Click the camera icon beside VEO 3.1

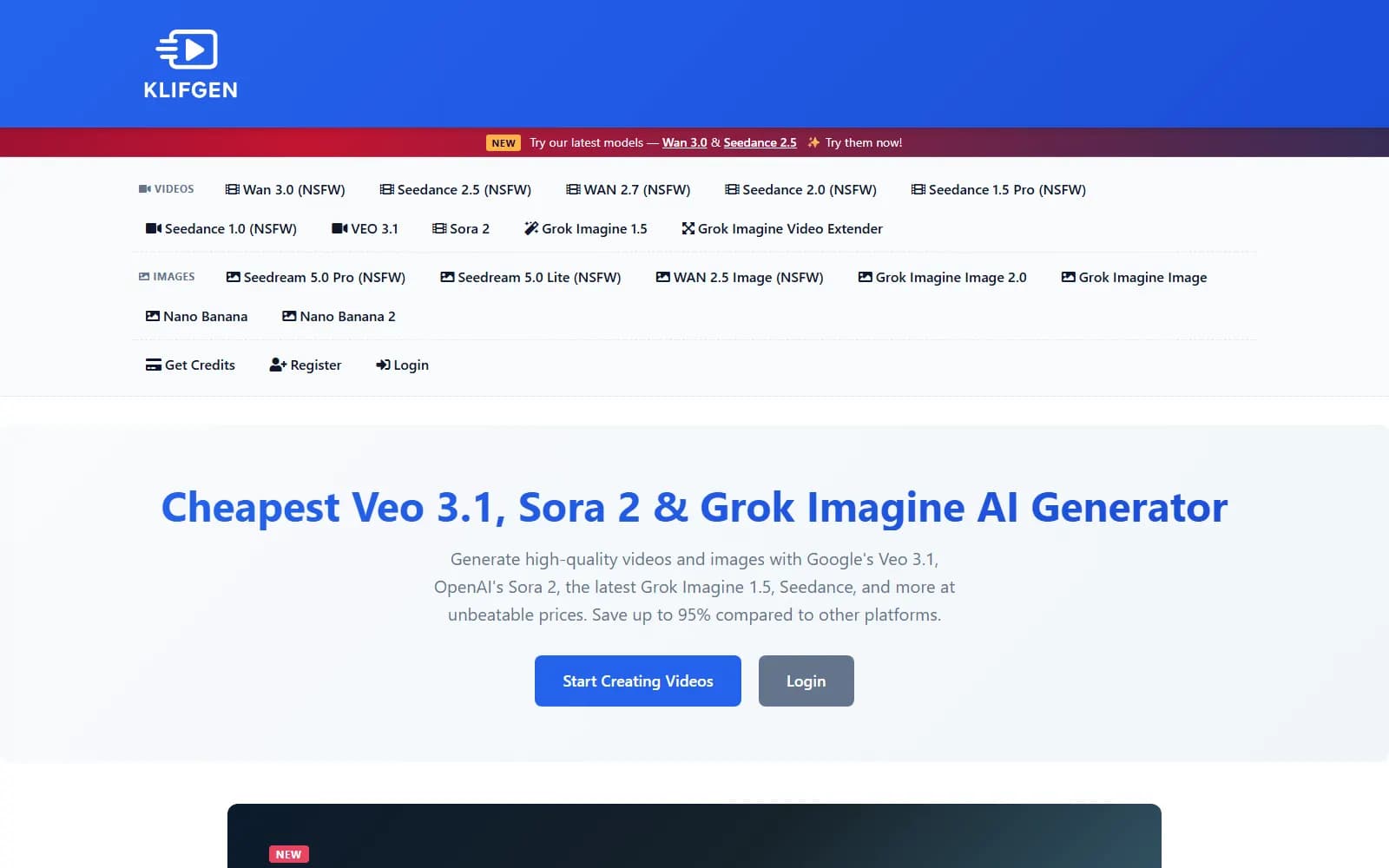340,228
